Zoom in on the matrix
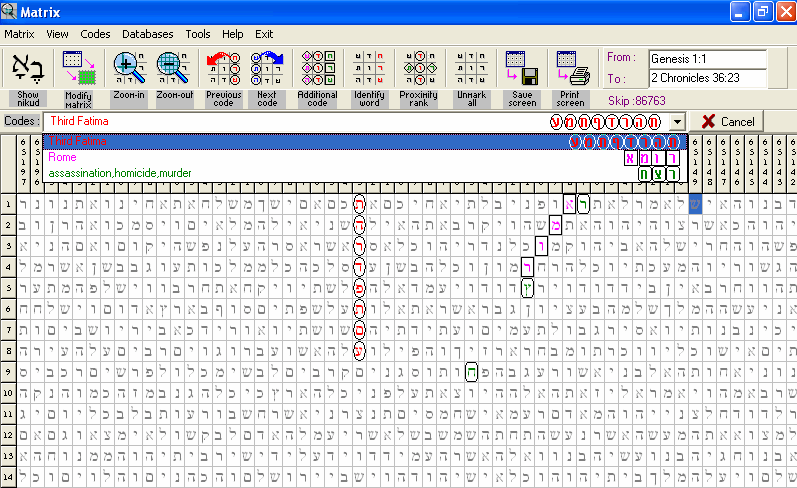797x488 pixels. point(129,68)
